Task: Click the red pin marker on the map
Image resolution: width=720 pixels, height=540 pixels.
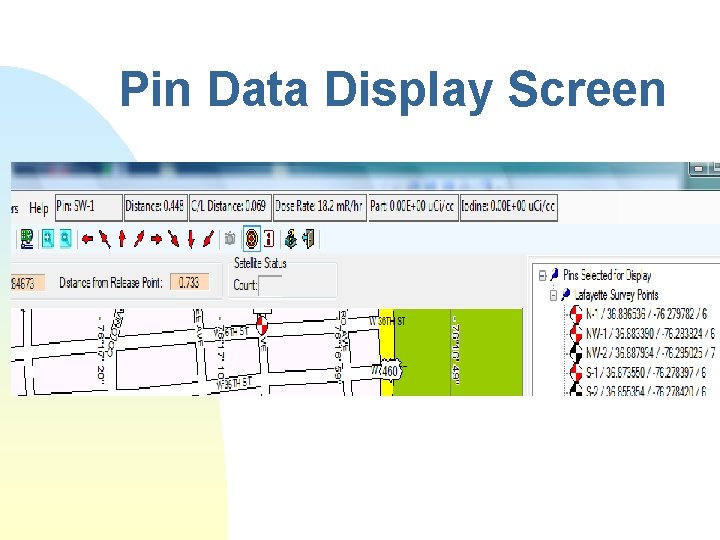Action: (262, 324)
